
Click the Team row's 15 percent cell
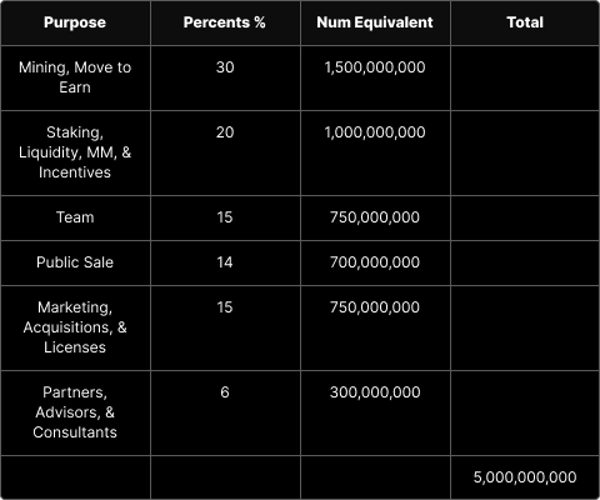(x=225, y=217)
